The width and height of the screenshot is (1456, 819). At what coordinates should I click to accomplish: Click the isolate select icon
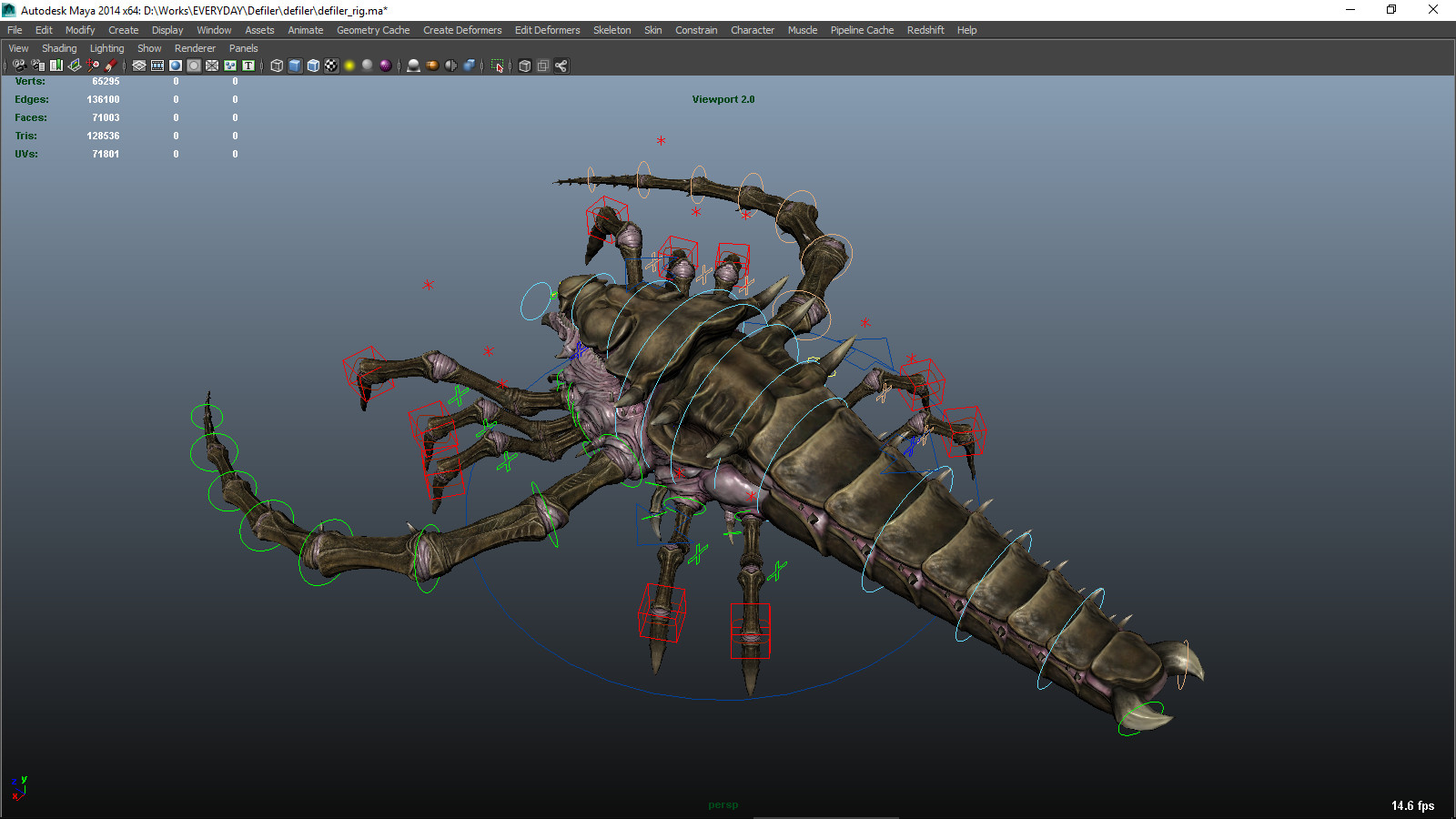click(497, 65)
